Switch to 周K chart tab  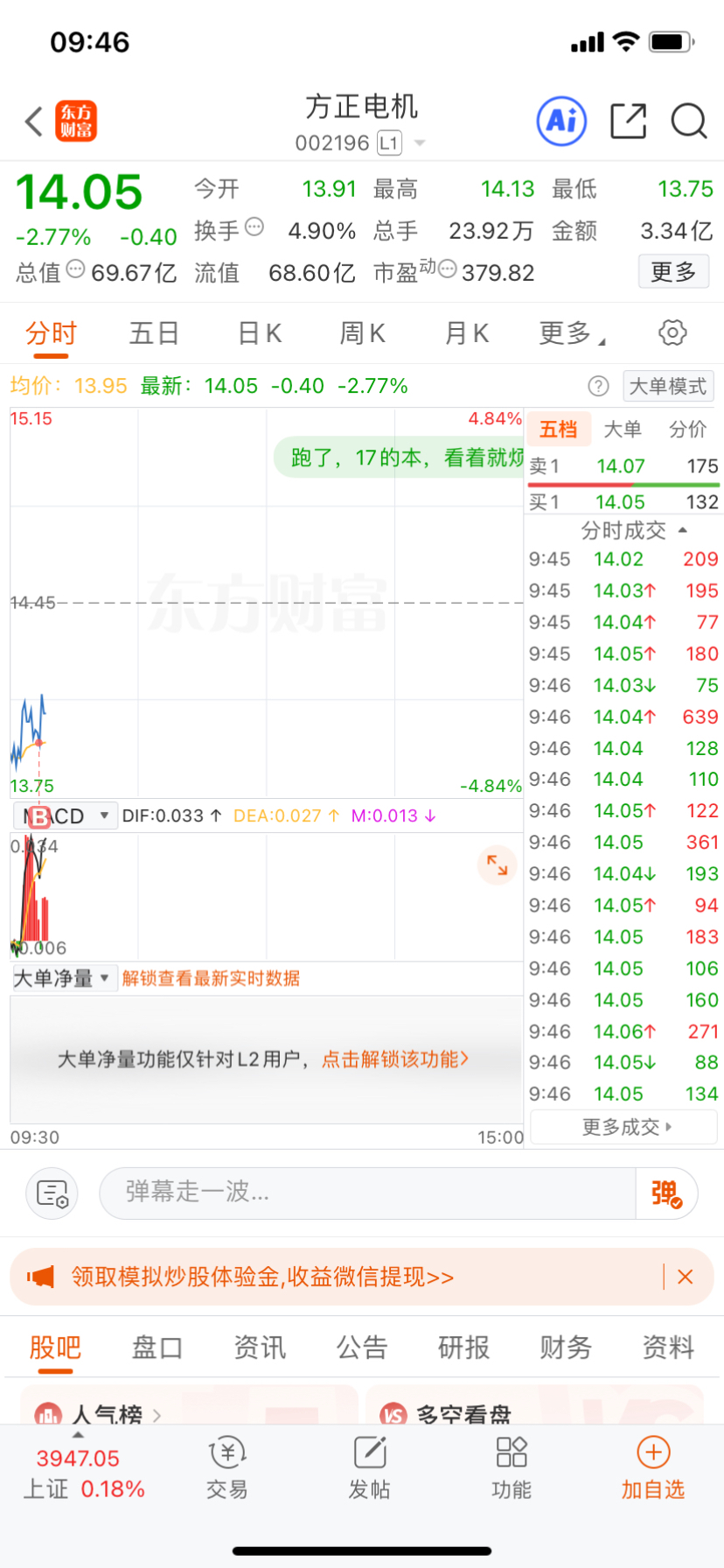click(x=363, y=333)
